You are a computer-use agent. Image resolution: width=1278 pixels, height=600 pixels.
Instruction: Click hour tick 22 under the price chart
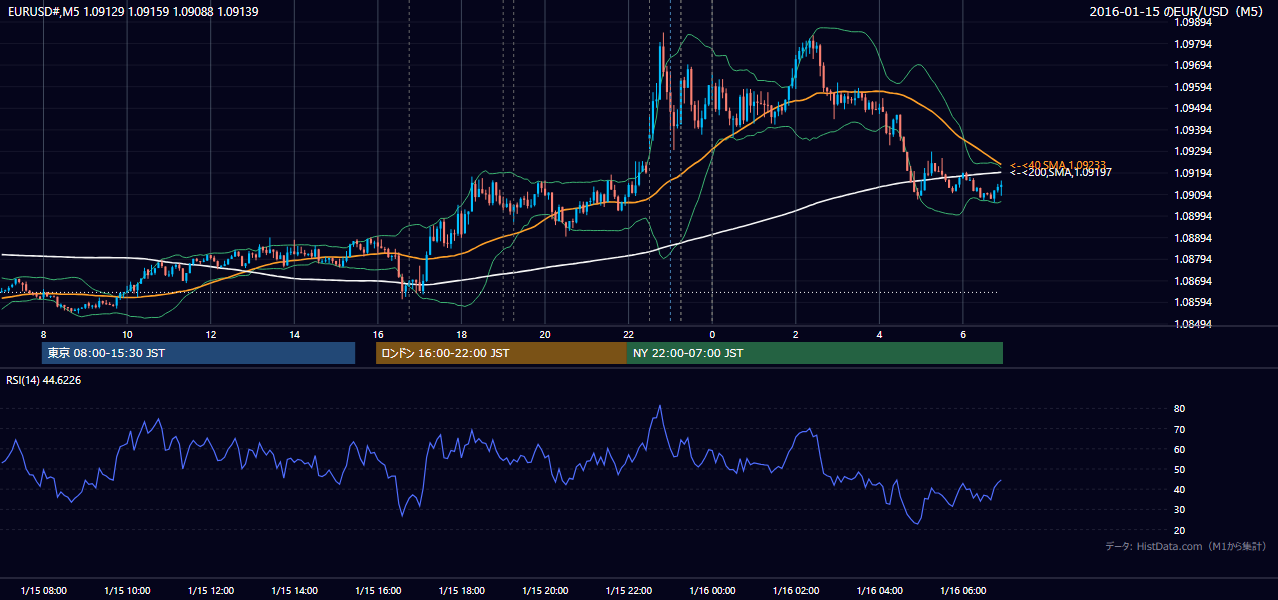click(628, 334)
